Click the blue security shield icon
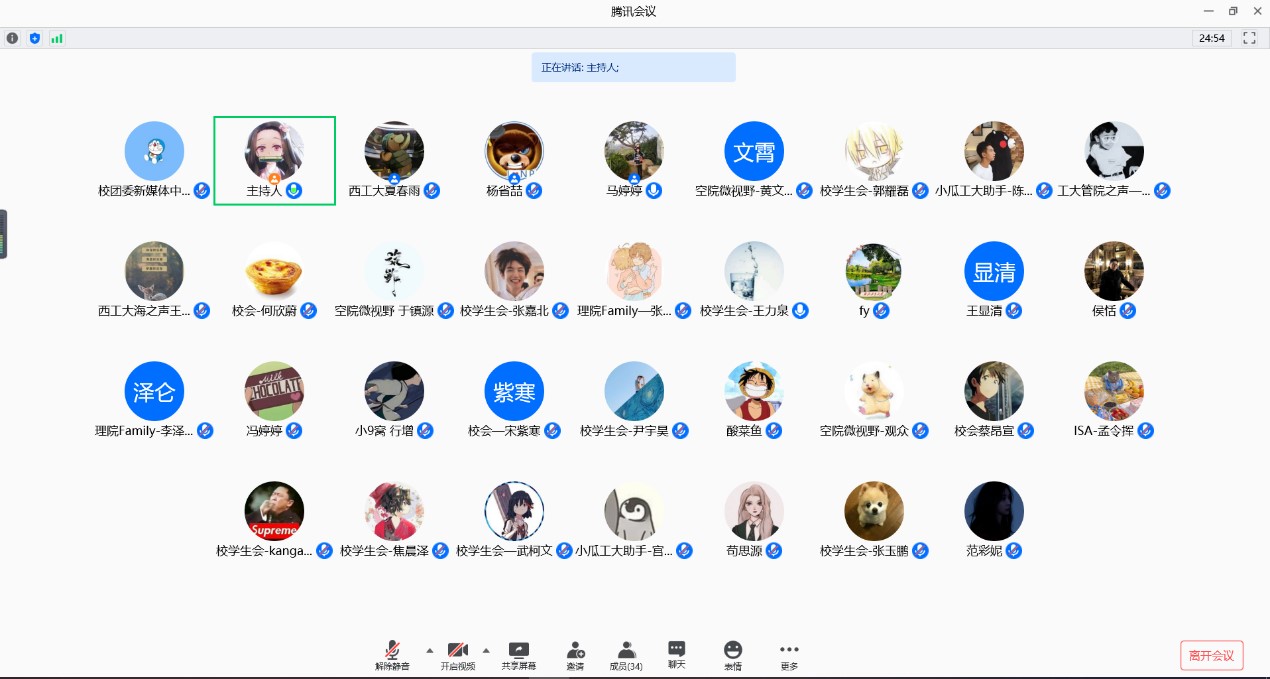 coord(35,38)
